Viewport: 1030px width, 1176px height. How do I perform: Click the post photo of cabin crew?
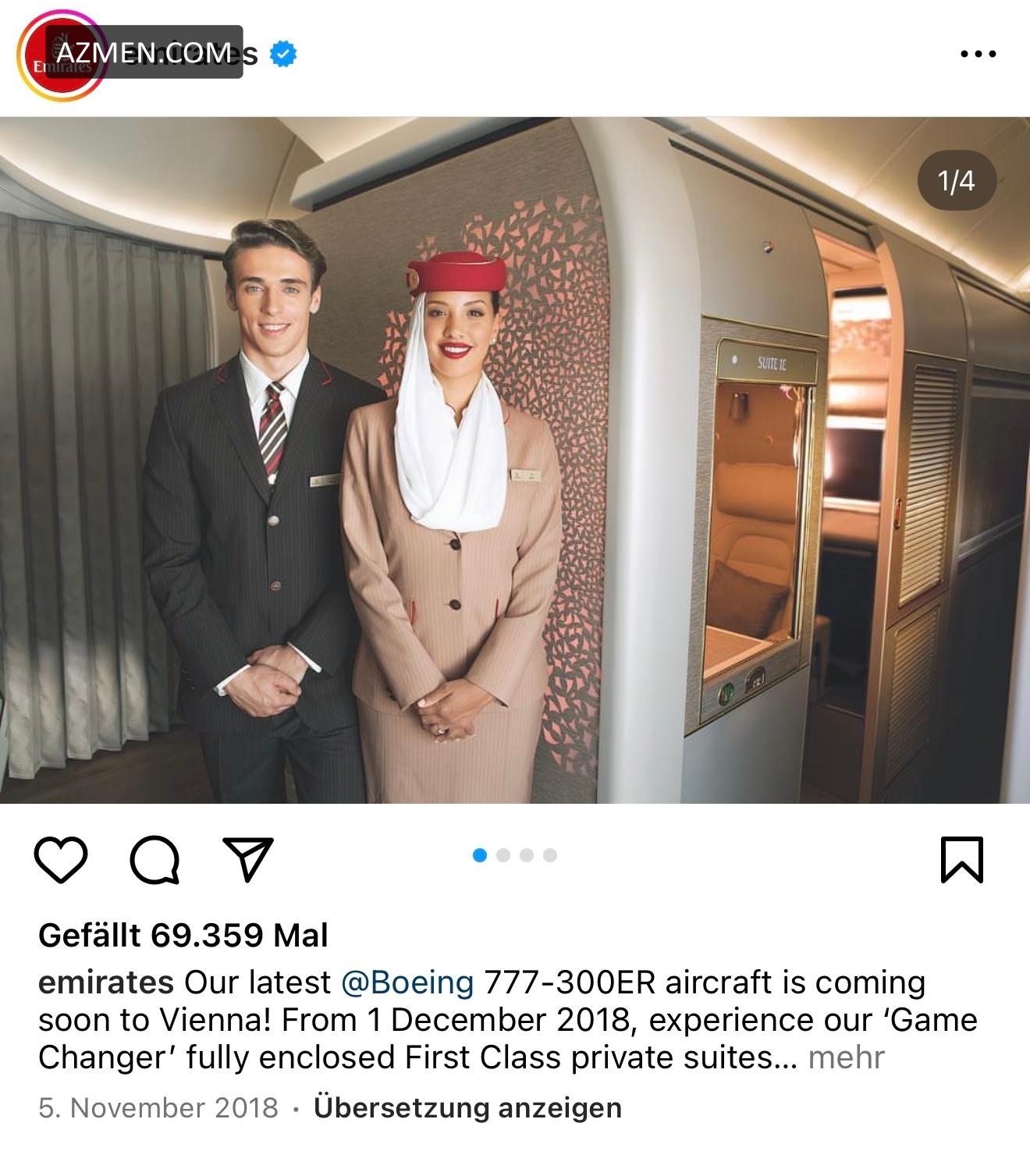pyautogui.click(x=515, y=460)
